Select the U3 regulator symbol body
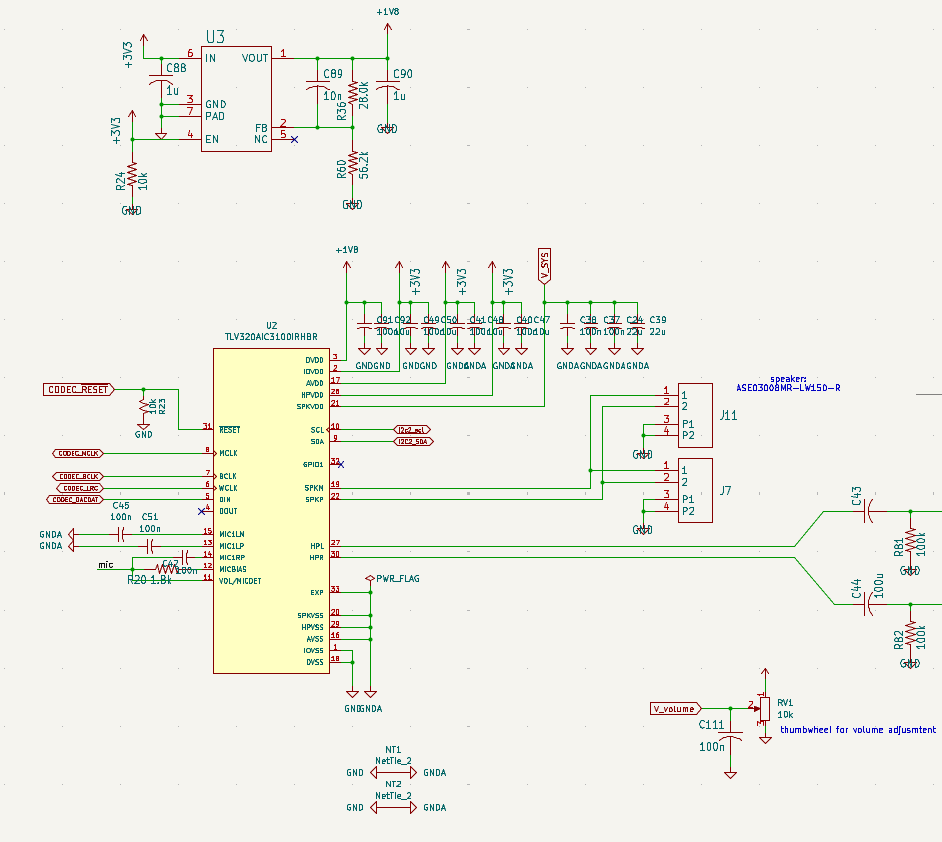 pyautogui.click(x=236, y=99)
